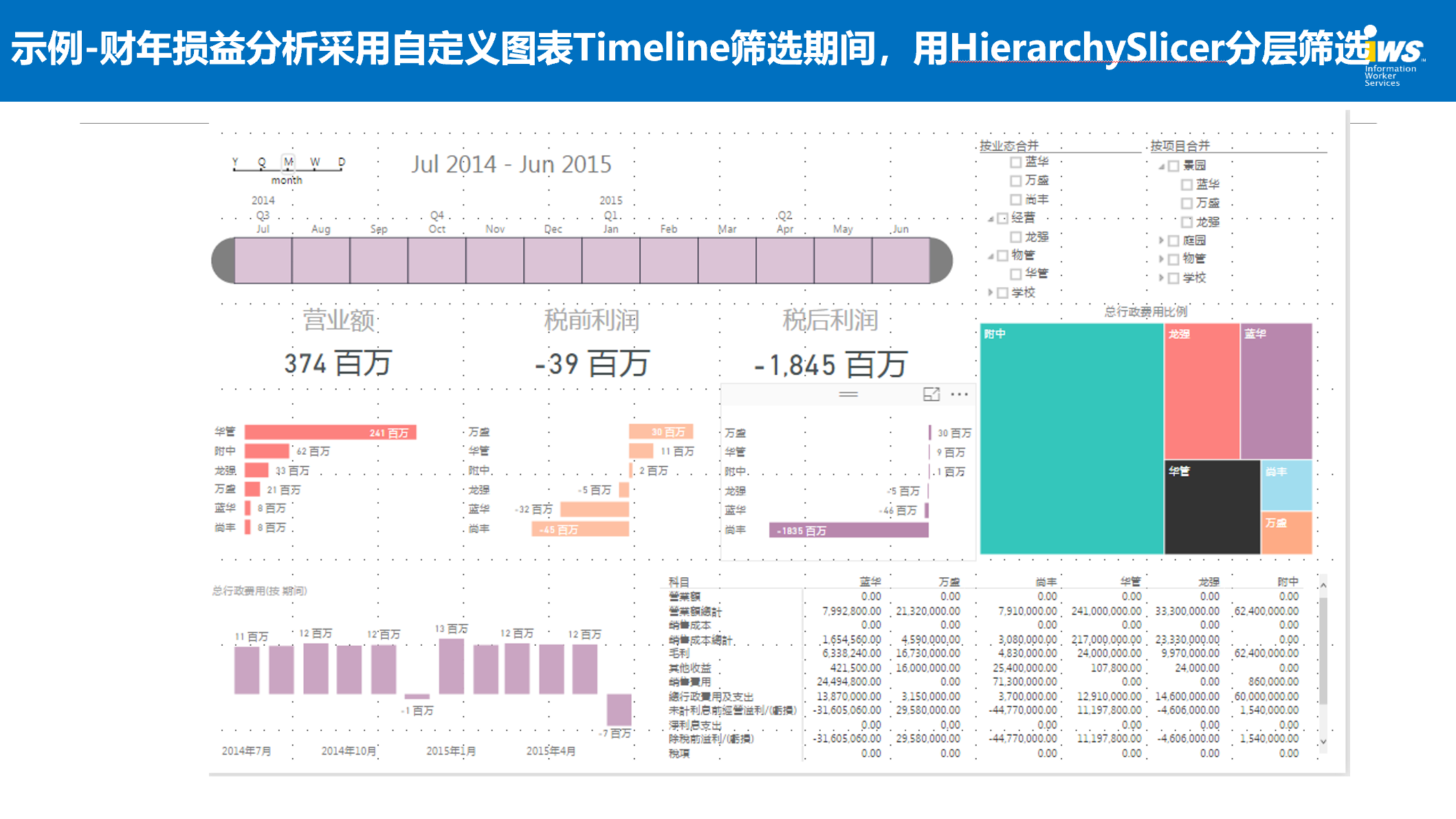Check 庭园 in 按项目合并 slicer
This screenshot has width=1456, height=819.
(1173, 240)
